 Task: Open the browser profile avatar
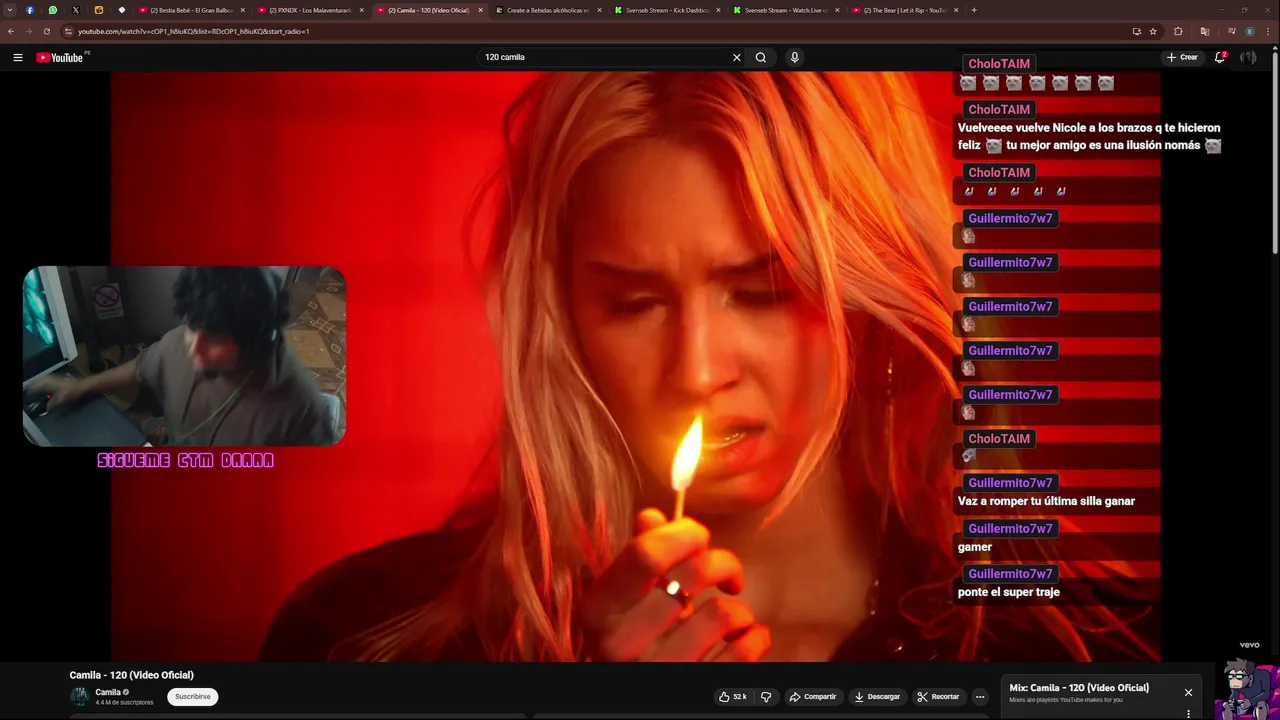coord(1250,31)
